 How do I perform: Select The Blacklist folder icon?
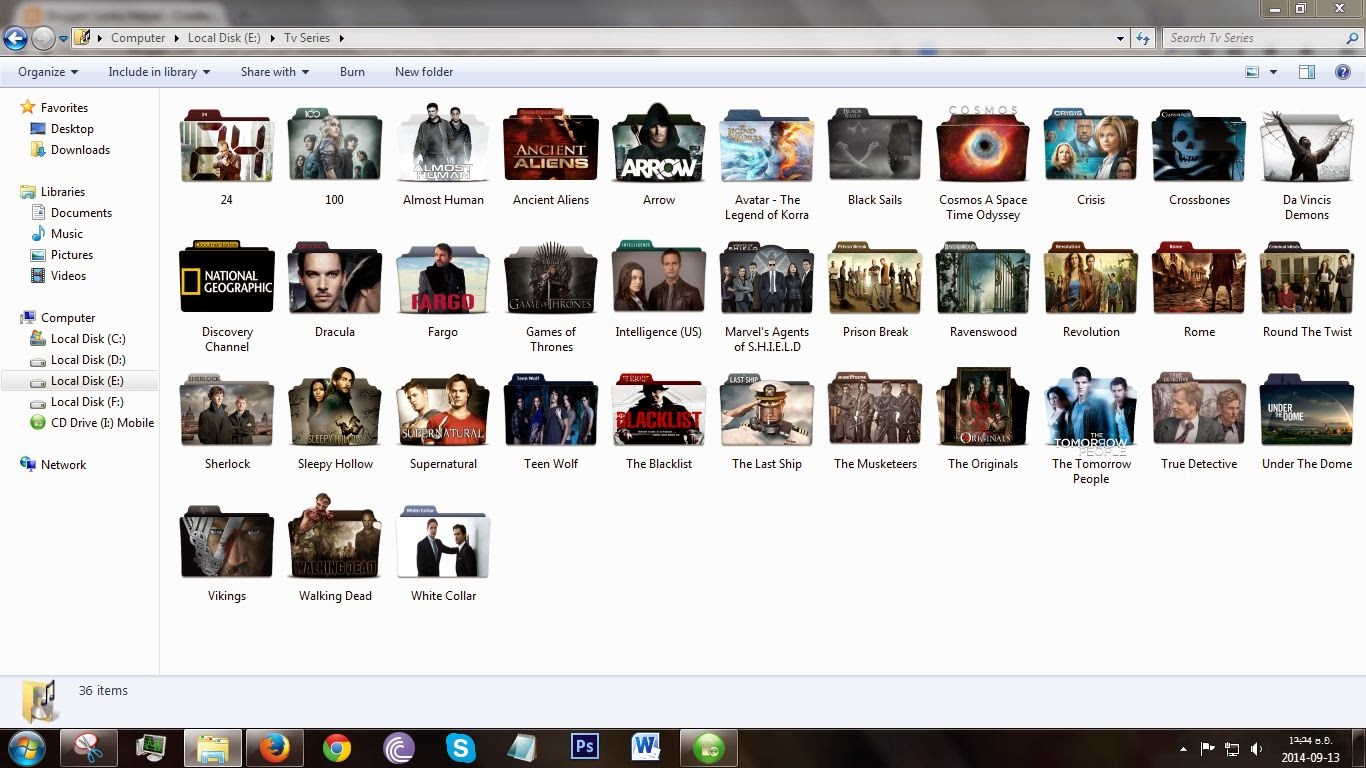(659, 411)
